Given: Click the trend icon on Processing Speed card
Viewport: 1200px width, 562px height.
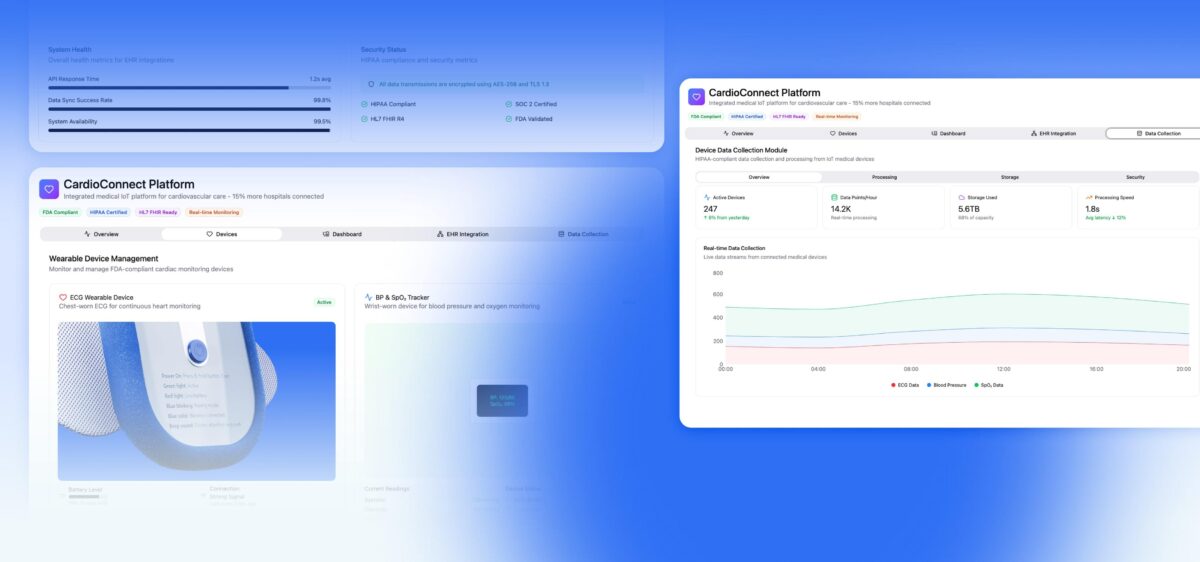Looking at the screenshot, I should tap(1088, 197).
